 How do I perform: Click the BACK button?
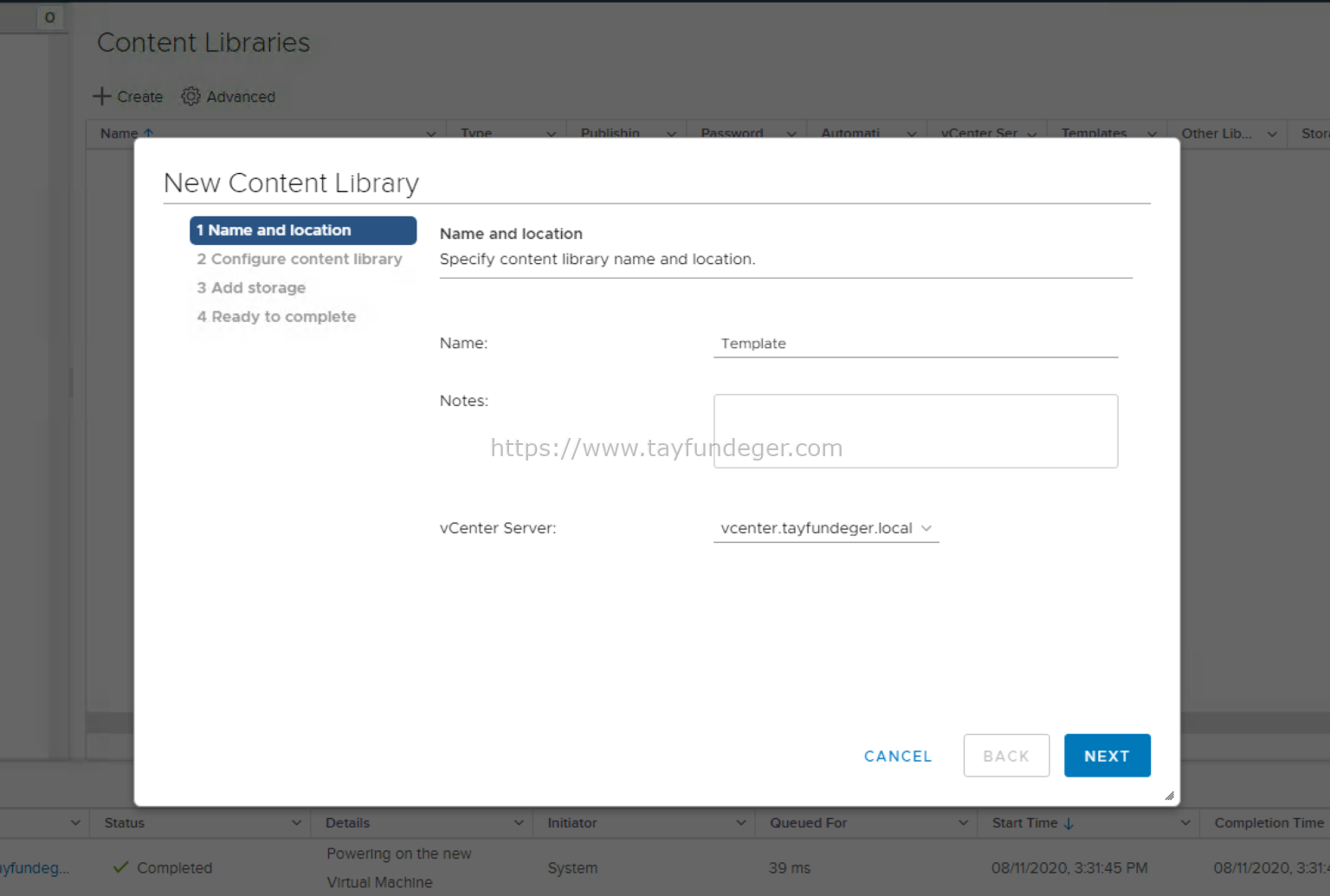[x=1006, y=756]
